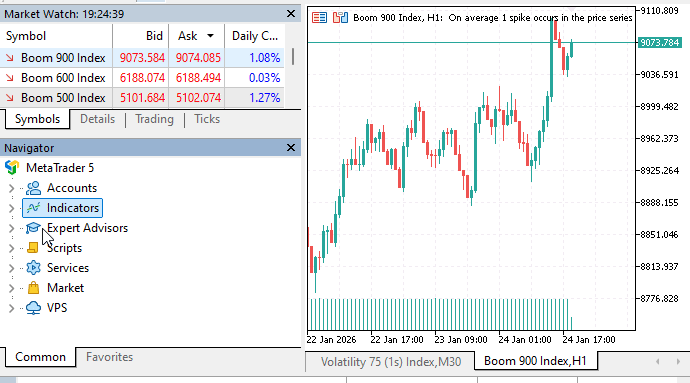Click the Boom 500 Index red arrow icon

pyautogui.click(x=10, y=98)
